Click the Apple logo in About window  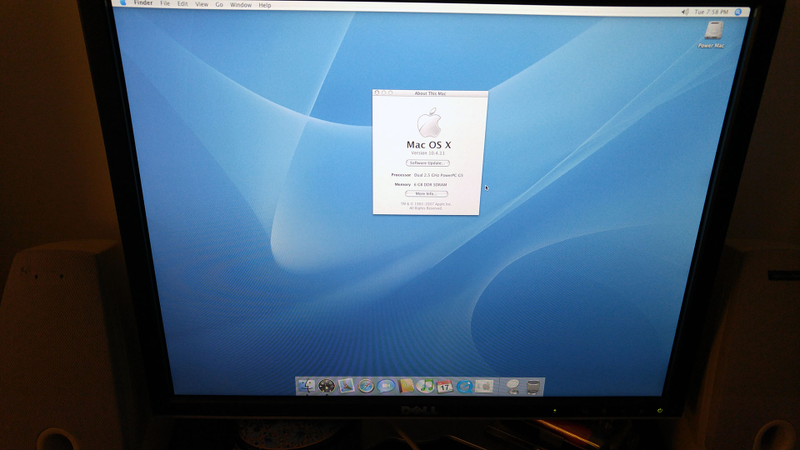click(429, 122)
